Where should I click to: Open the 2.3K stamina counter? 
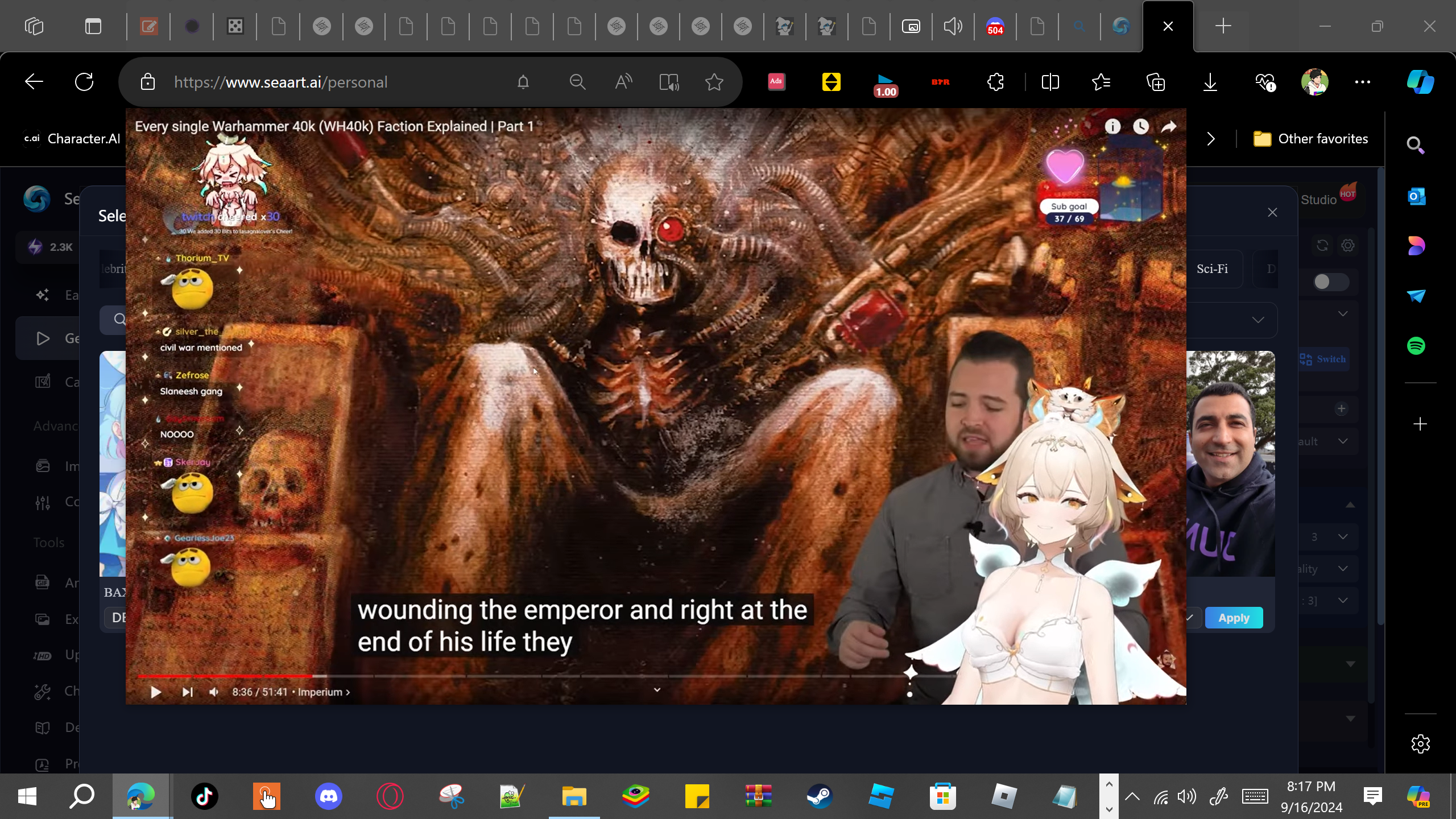point(50,247)
